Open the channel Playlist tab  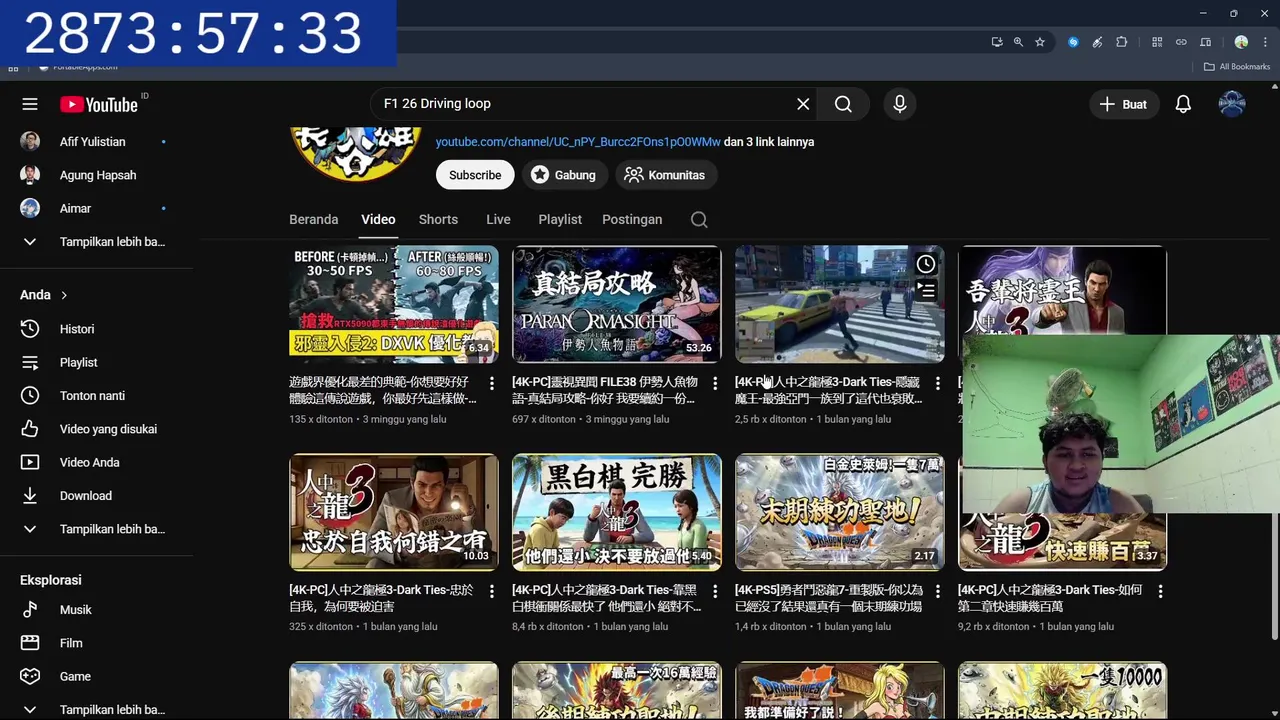[x=560, y=220]
